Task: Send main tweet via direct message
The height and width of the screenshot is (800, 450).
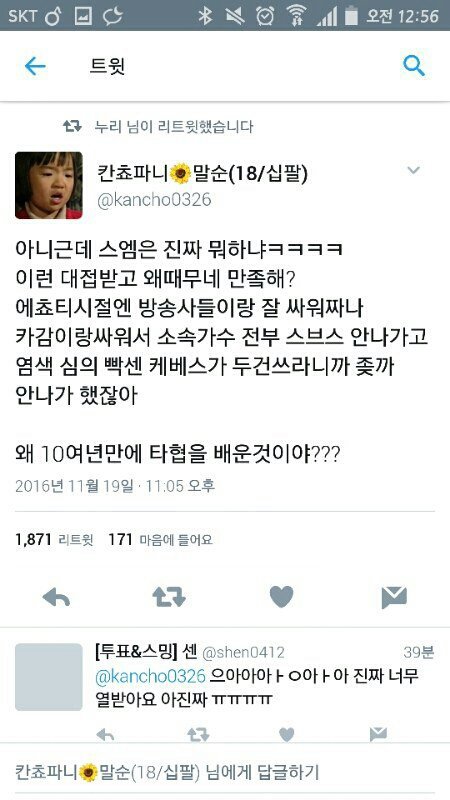Action: click(394, 597)
